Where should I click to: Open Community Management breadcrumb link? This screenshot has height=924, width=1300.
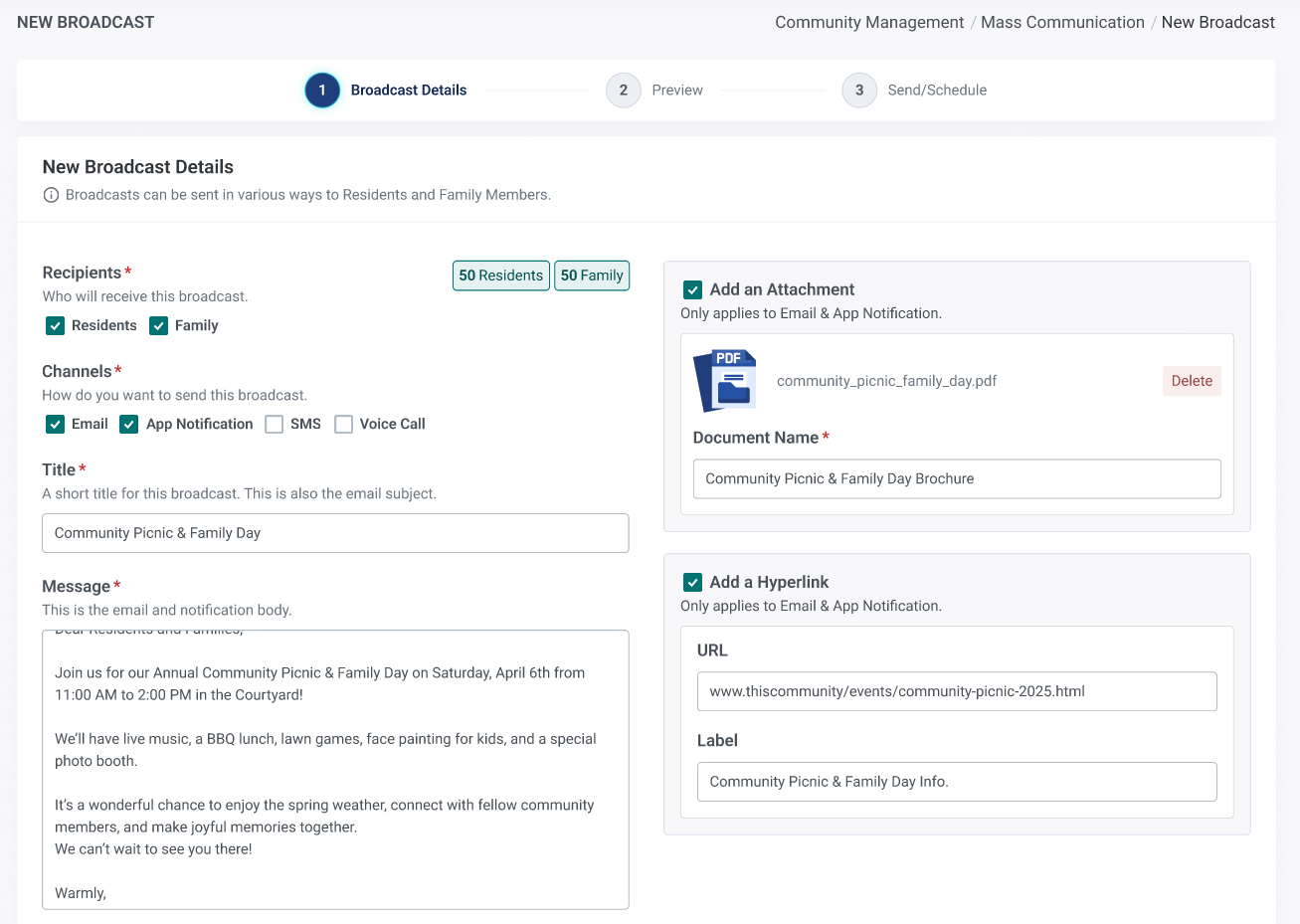click(869, 22)
